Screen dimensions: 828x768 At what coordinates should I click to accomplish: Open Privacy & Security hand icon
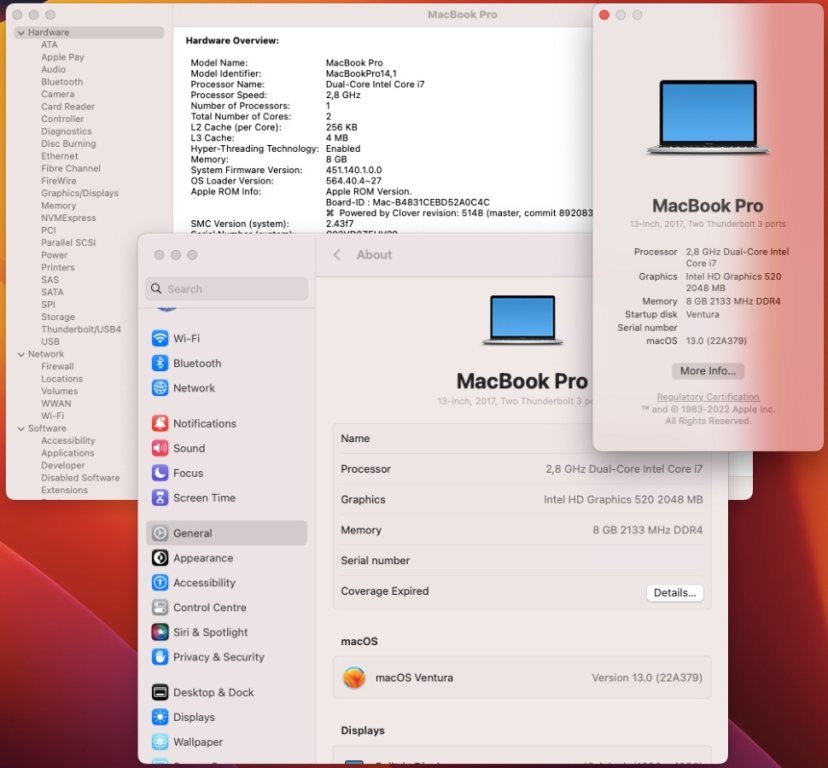pyautogui.click(x=160, y=657)
